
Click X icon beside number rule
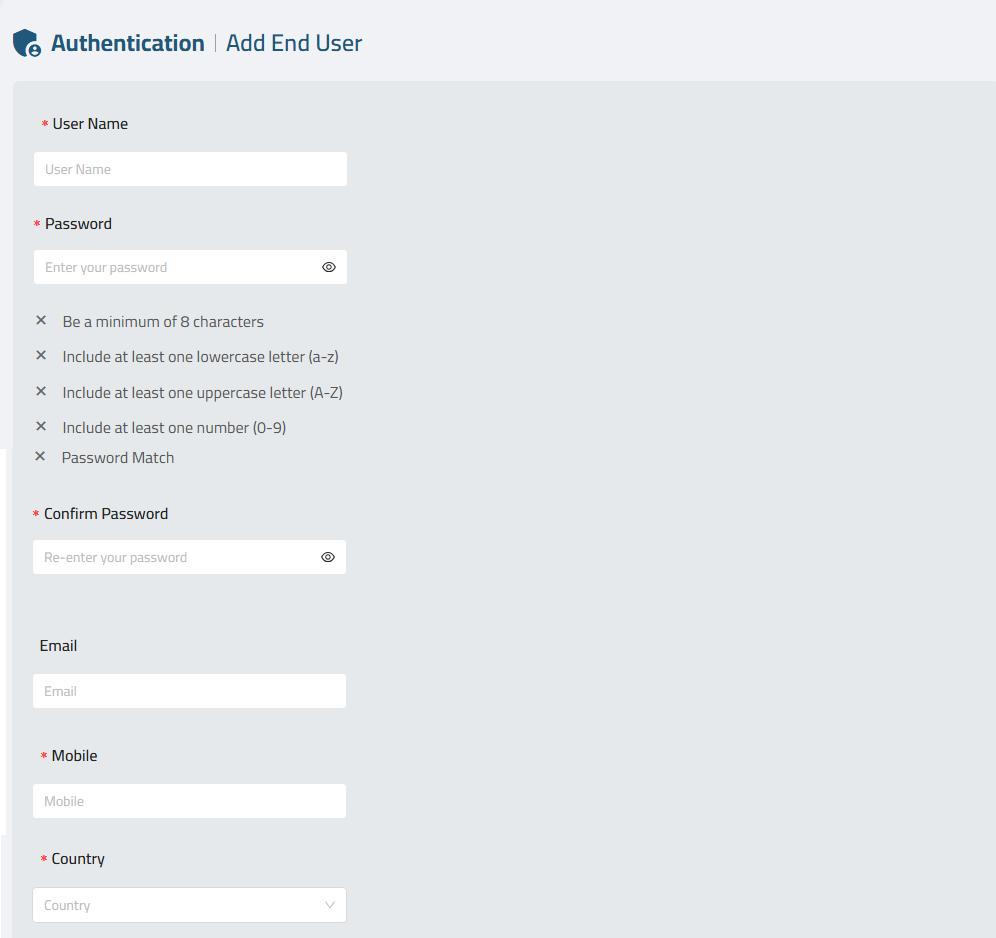click(41, 426)
